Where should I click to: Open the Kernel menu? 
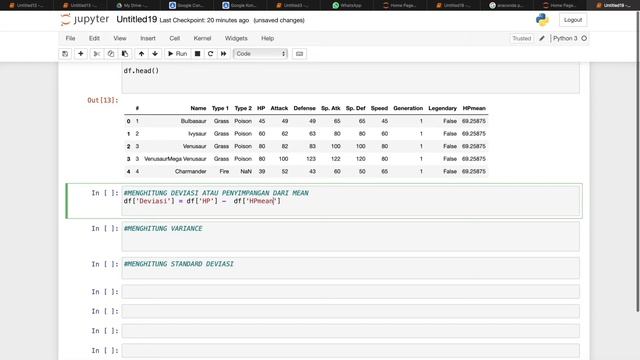(202, 38)
